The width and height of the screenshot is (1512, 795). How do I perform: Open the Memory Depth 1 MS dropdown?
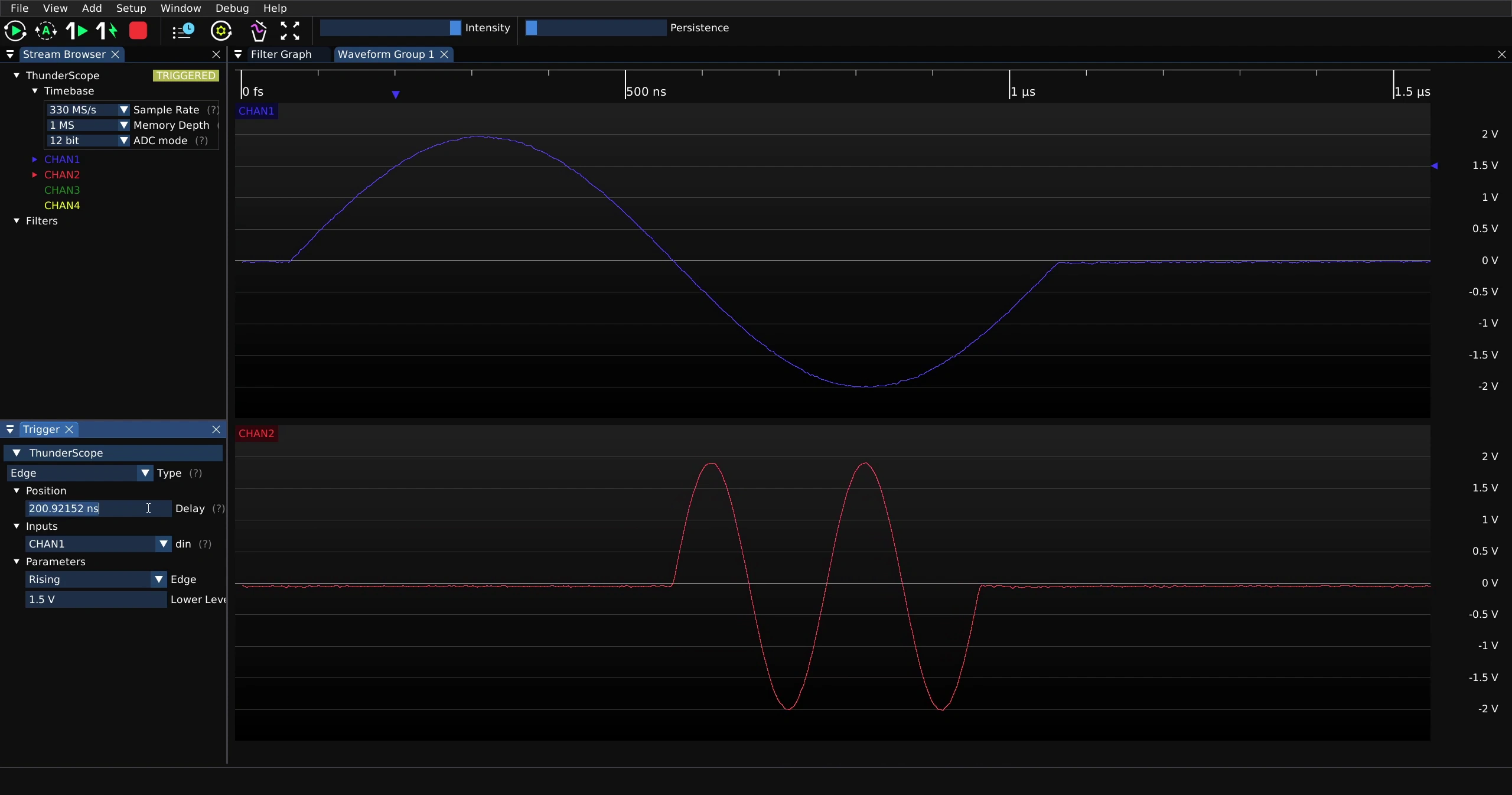pyautogui.click(x=88, y=125)
